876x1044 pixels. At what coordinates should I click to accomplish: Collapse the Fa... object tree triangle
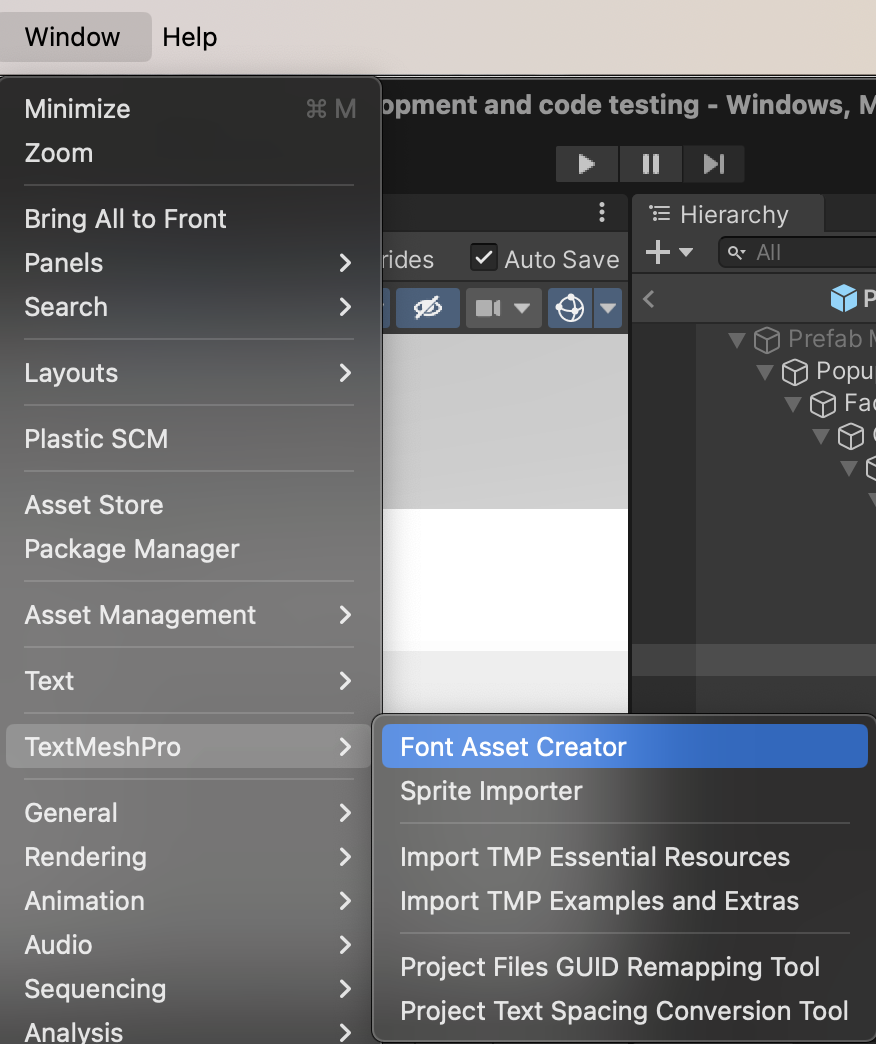tap(793, 404)
